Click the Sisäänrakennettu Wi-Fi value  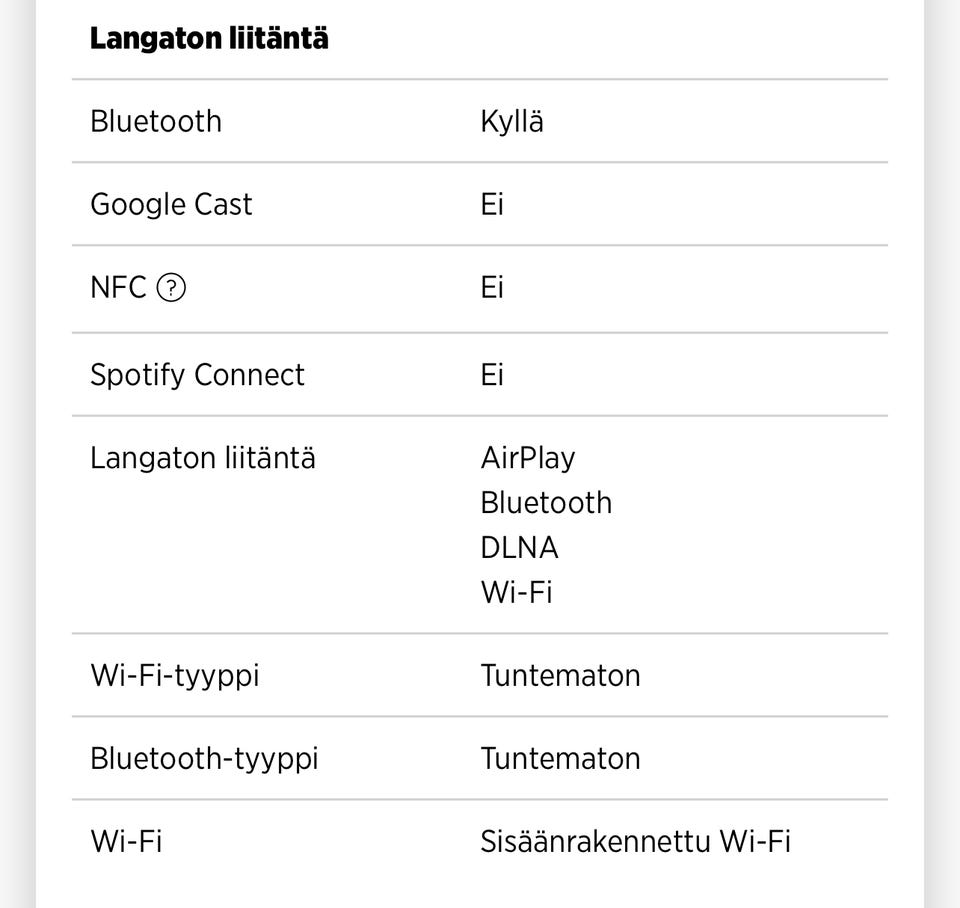coord(635,841)
